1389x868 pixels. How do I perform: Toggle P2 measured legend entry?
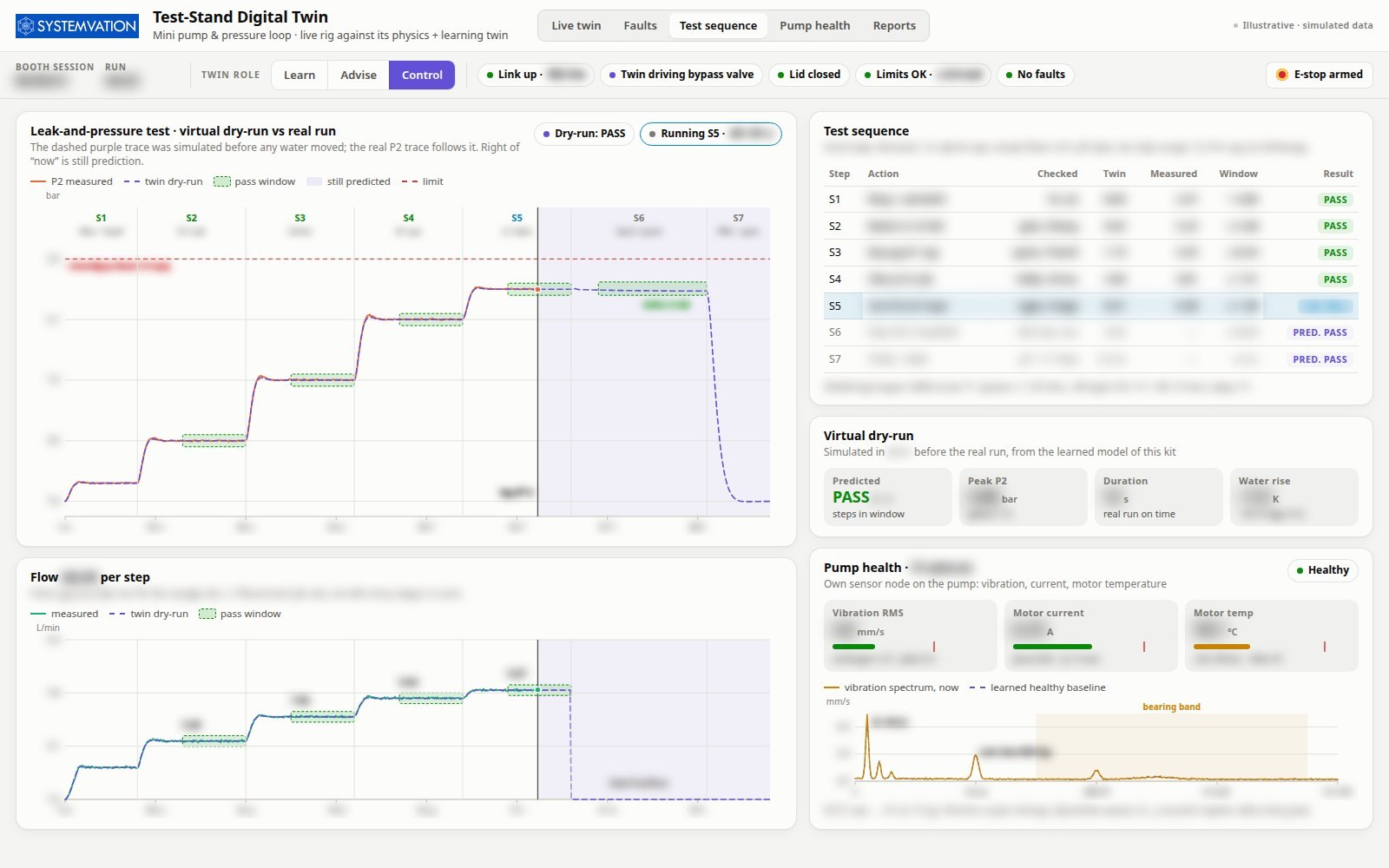click(x=71, y=181)
